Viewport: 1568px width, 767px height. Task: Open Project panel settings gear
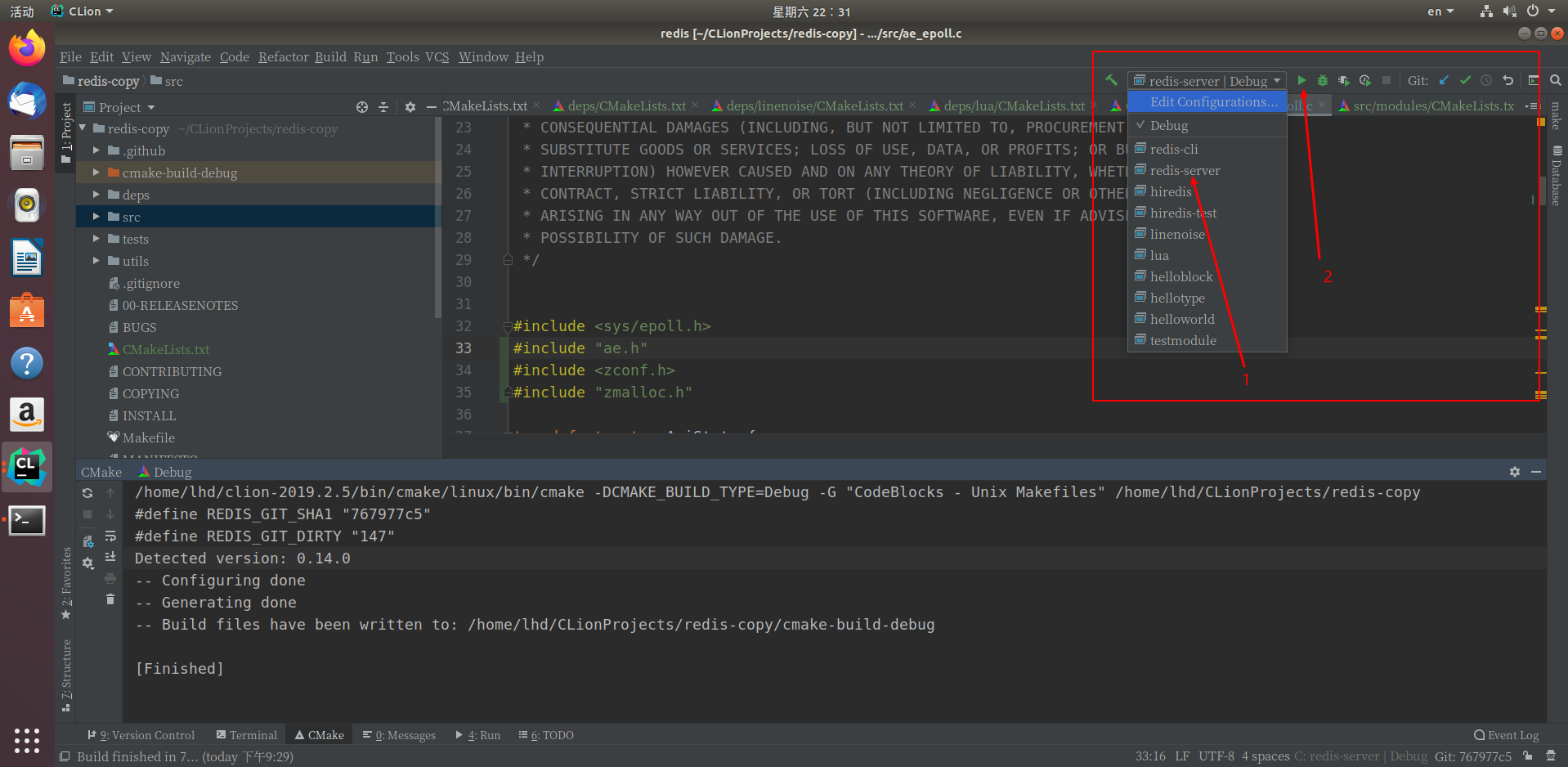click(410, 107)
